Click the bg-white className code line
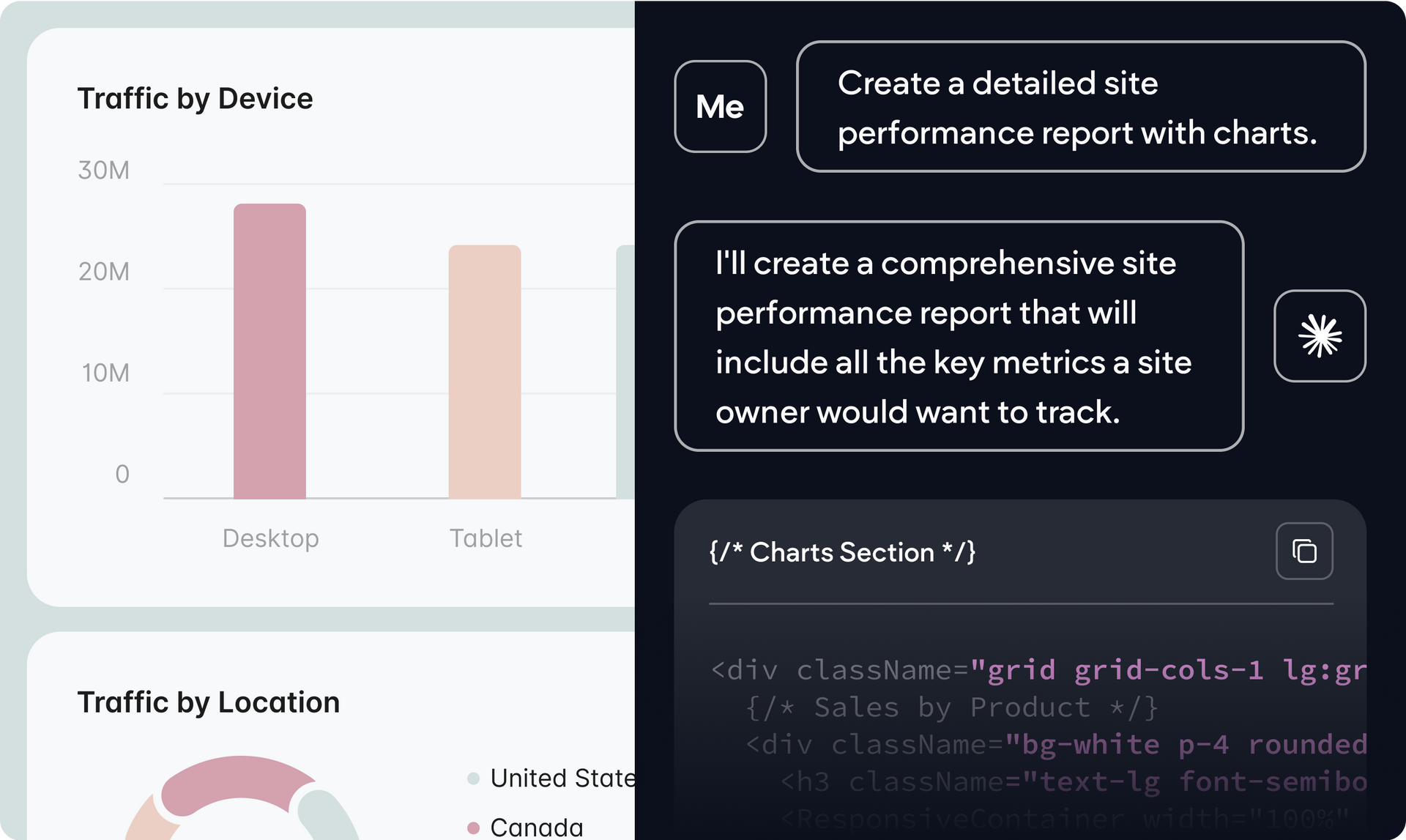 pyautogui.click(x=1055, y=745)
